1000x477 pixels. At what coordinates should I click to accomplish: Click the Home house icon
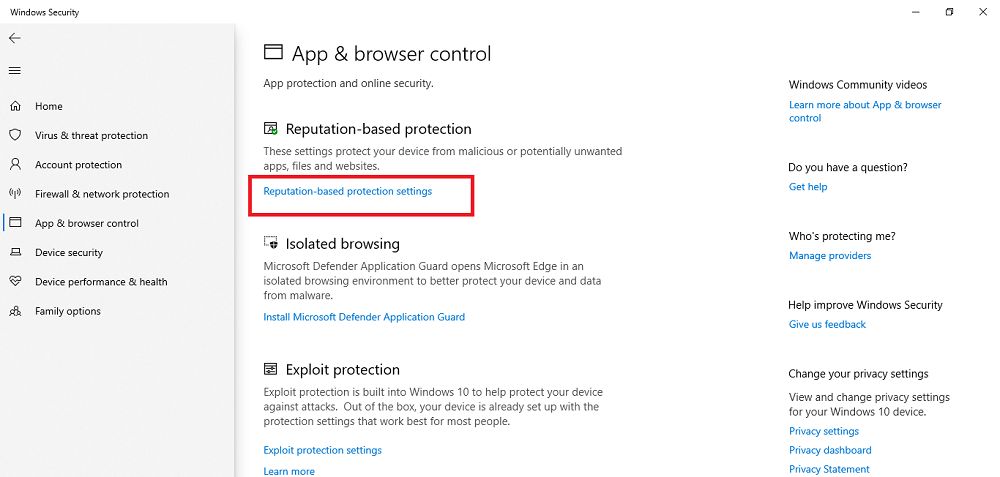pos(15,106)
